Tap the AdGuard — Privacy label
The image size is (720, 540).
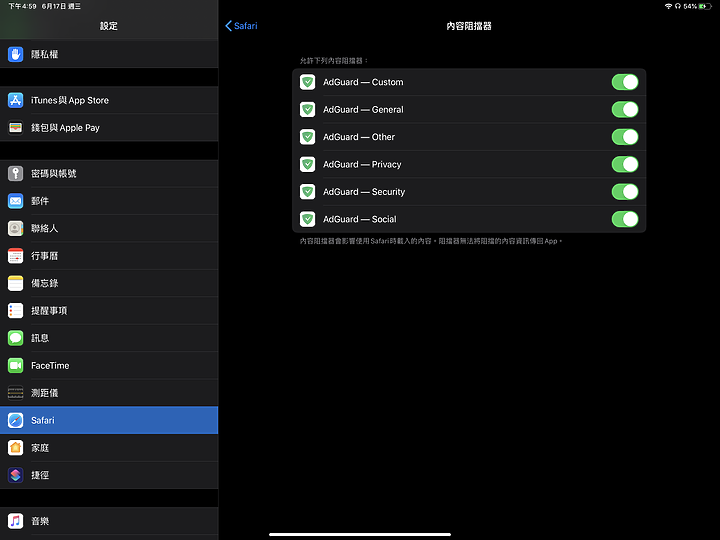pos(362,164)
